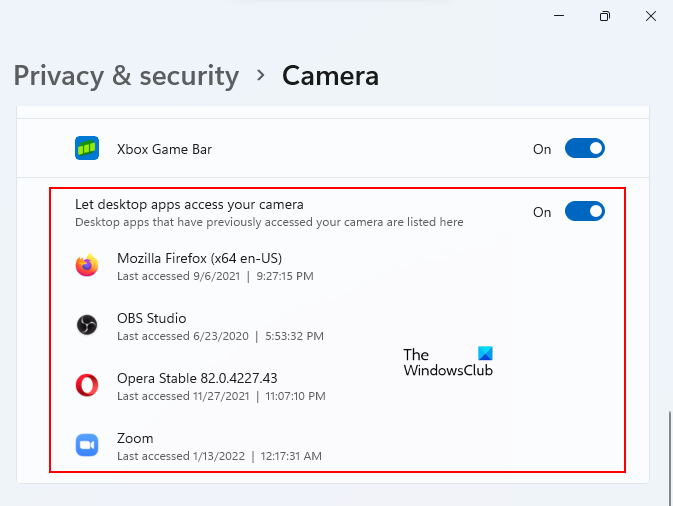The height and width of the screenshot is (506, 673).
Task: Turn off Xbox Game Bar camera access
Action: pos(585,149)
